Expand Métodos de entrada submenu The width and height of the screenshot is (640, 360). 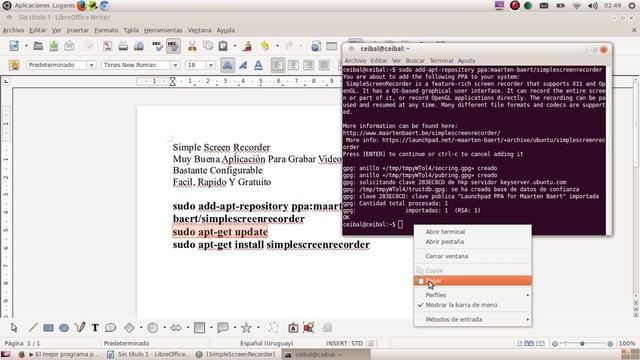click(473, 319)
